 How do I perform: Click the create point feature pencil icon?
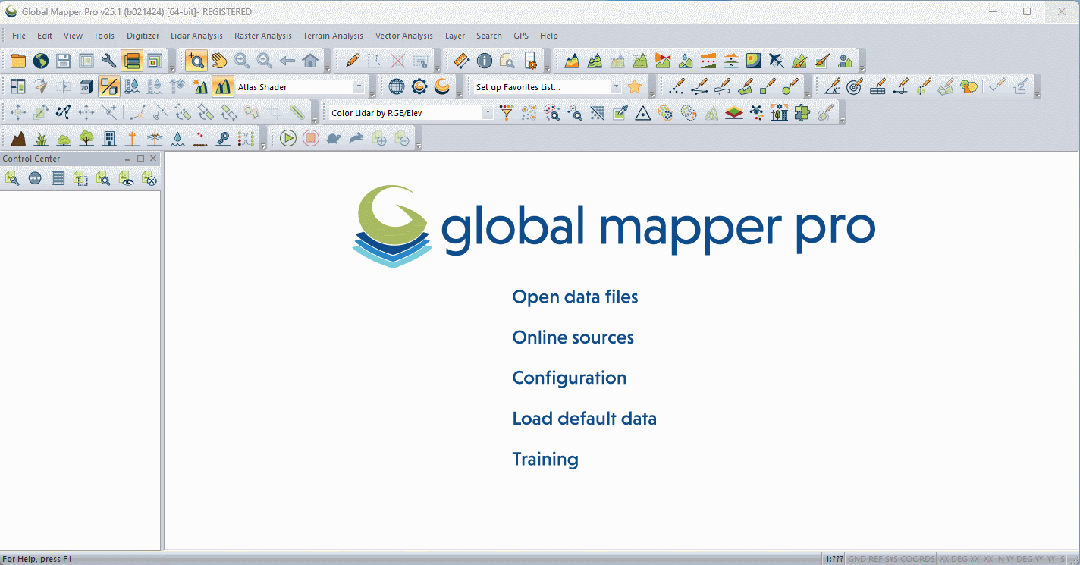(x=676, y=87)
